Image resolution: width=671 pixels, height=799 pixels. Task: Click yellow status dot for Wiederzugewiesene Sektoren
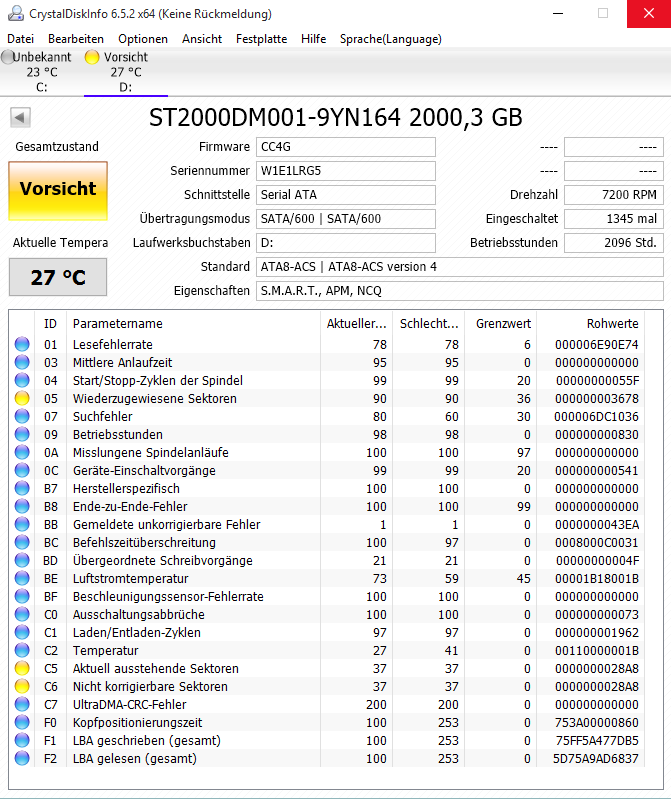point(22,398)
